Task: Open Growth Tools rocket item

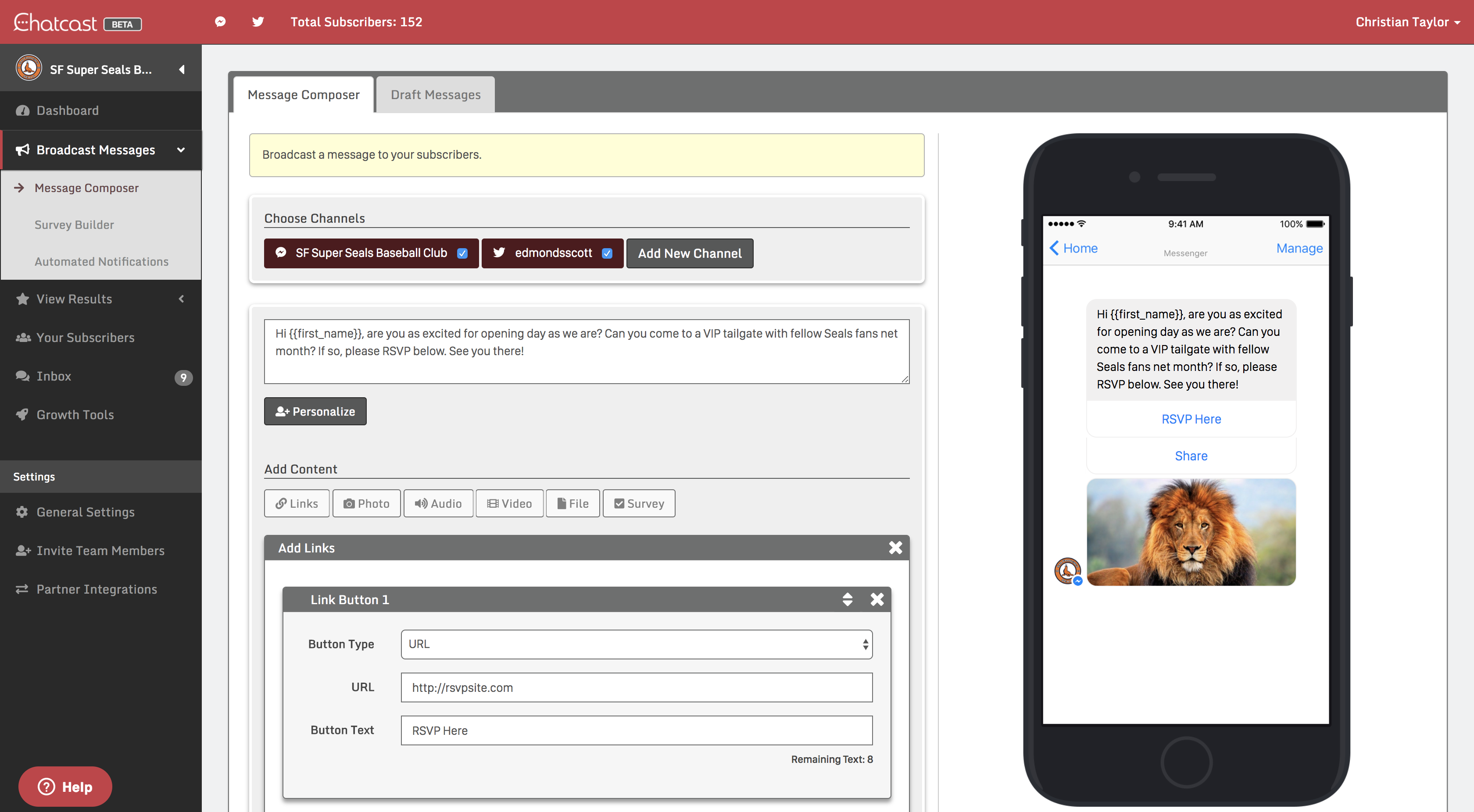Action: (x=75, y=415)
